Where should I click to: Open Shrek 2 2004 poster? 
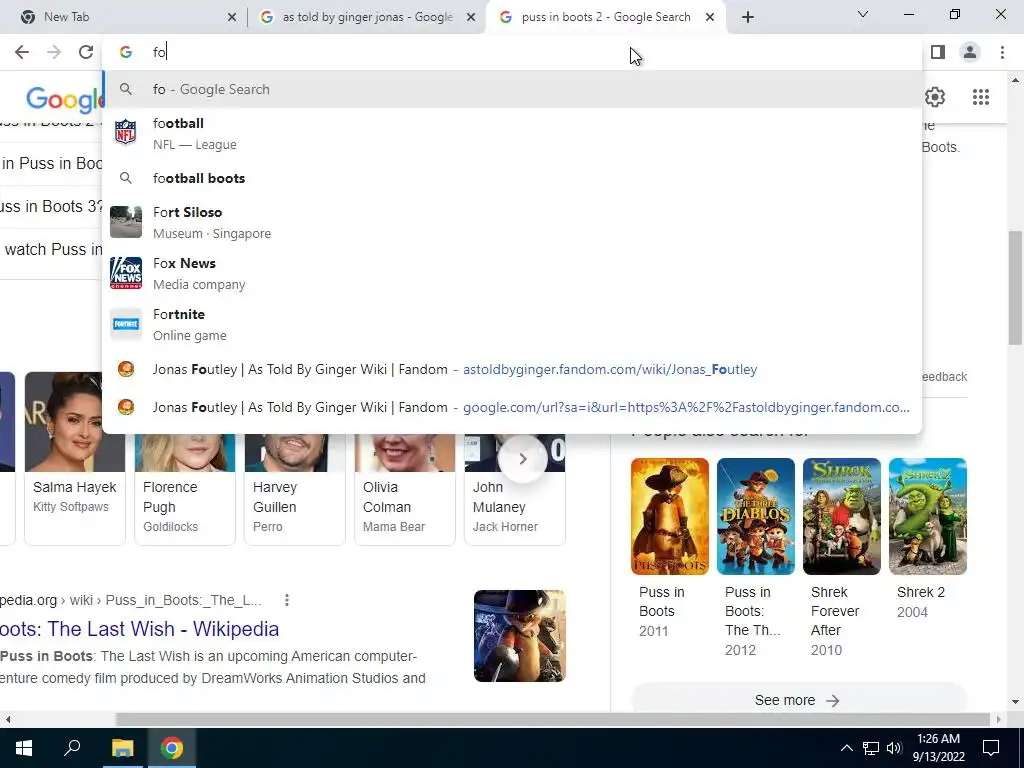point(928,517)
